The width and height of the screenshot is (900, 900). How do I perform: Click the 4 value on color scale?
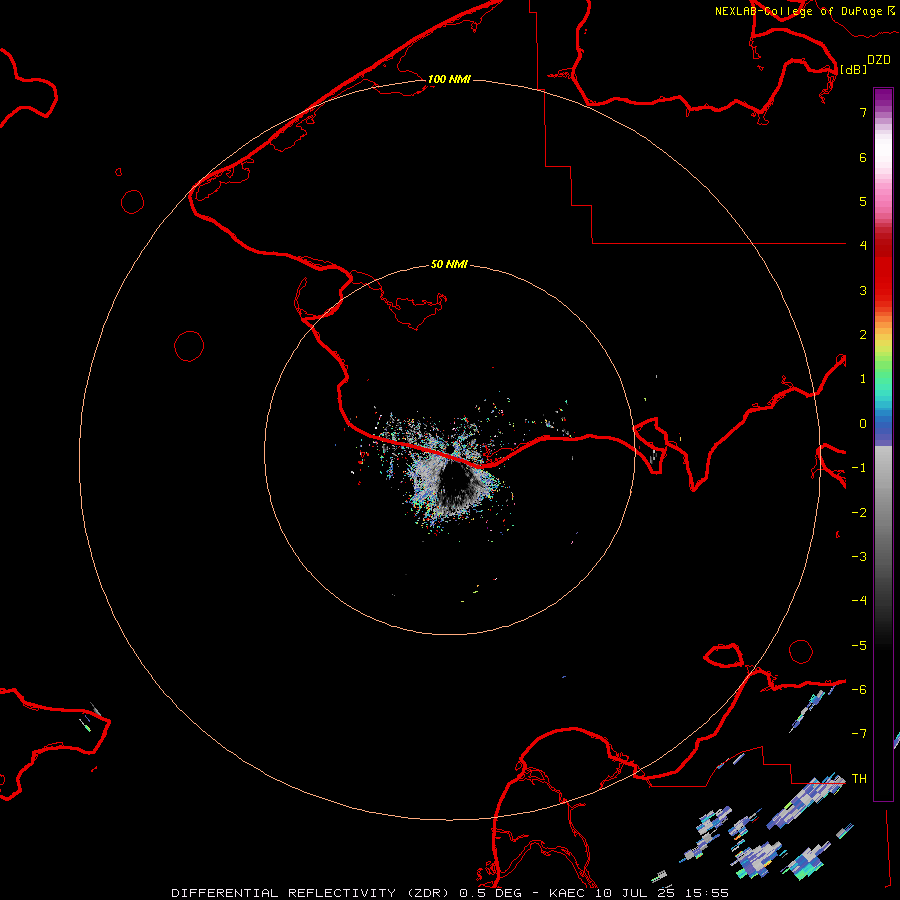pyautogui.click(x=863, y=246)
